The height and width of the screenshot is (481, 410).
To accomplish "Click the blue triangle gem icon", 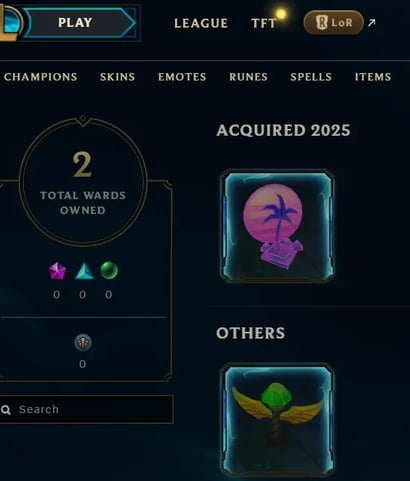I will point(84,271).
